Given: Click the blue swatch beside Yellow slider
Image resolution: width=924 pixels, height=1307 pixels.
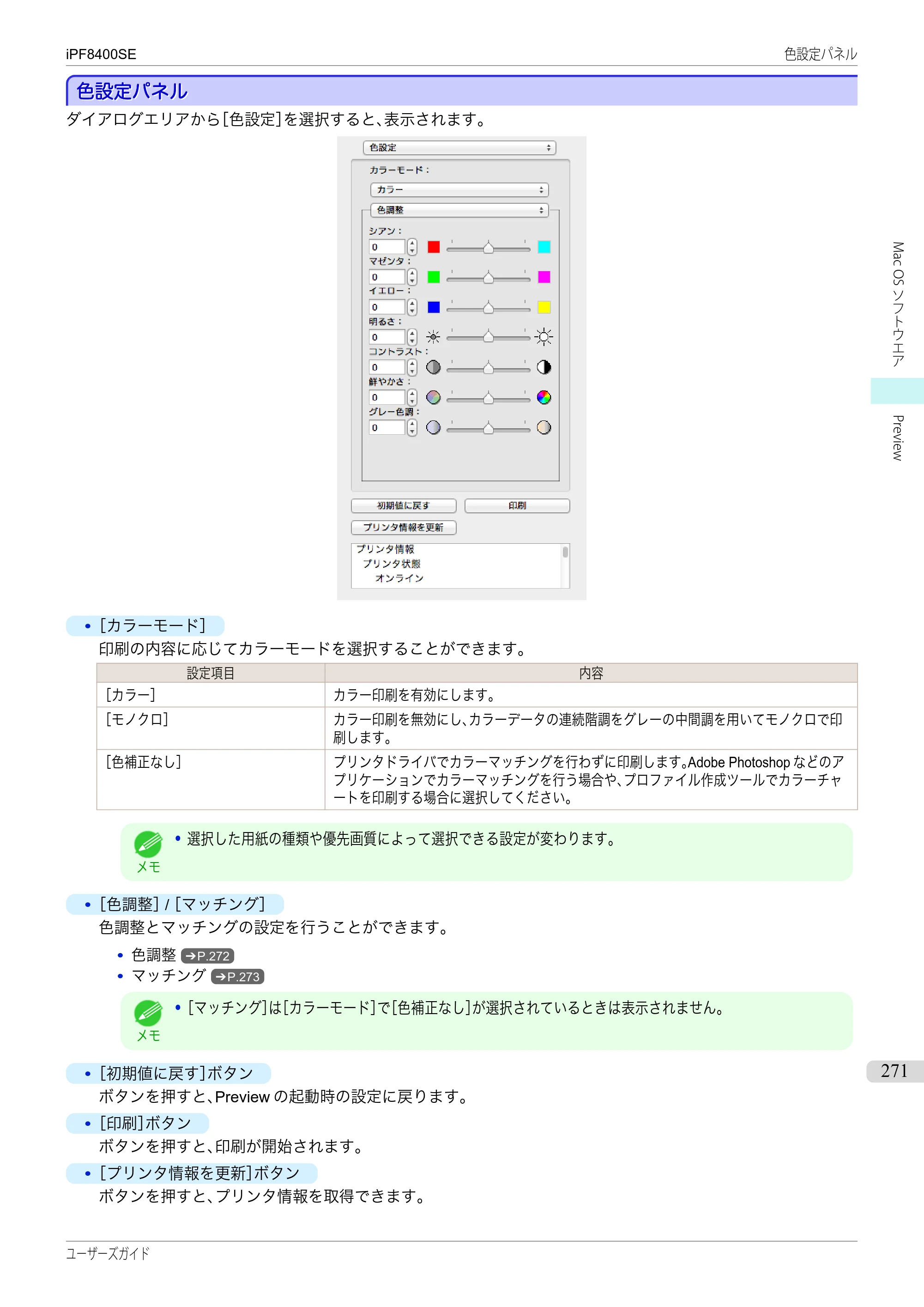Looking at the screenshot, I should click(434, 307).
